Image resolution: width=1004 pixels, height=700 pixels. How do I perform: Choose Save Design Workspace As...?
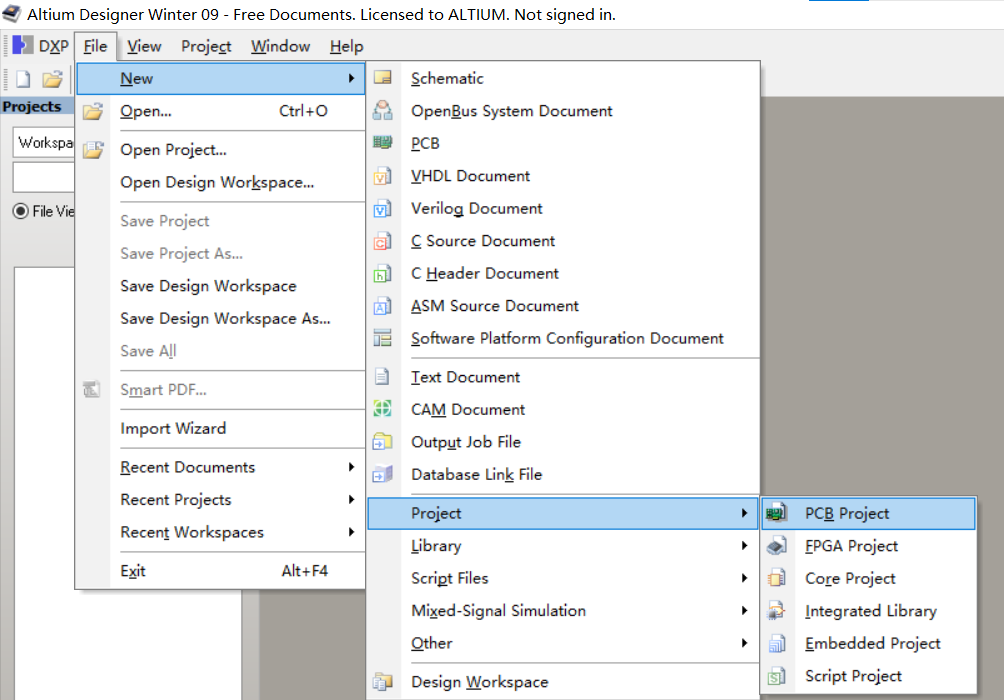221,318
